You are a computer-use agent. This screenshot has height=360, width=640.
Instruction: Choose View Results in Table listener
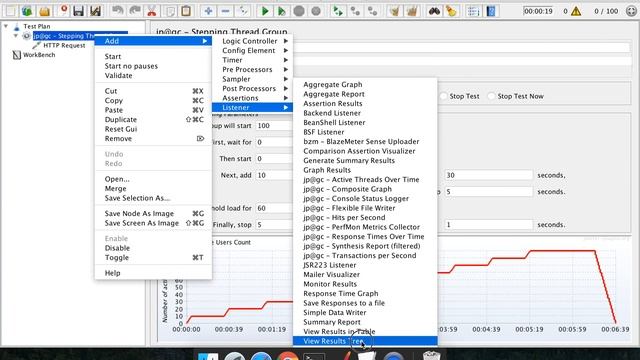365,331
